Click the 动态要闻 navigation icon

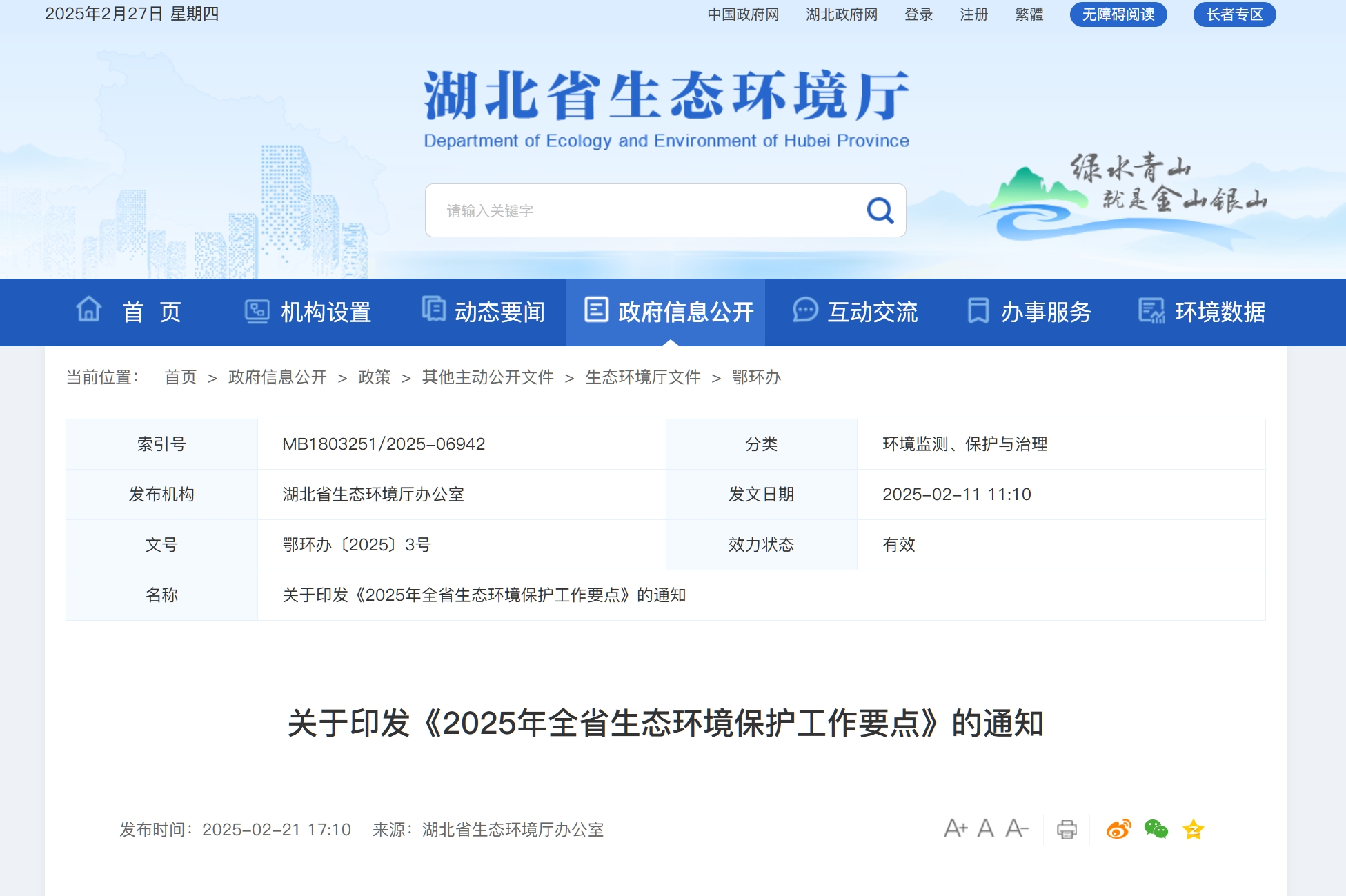[x=434, y=309]
